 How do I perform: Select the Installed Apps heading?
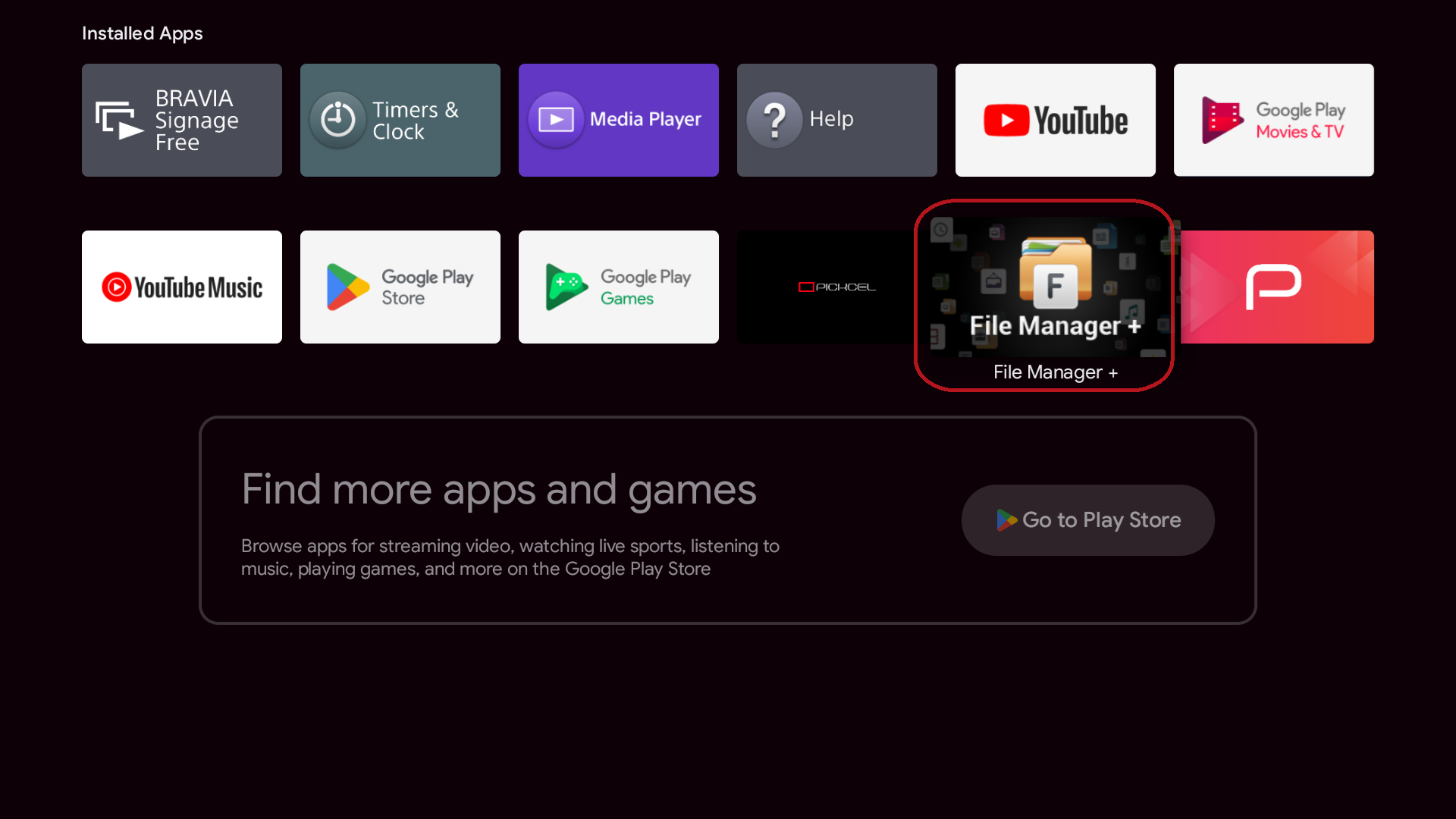tap(142, 33)
